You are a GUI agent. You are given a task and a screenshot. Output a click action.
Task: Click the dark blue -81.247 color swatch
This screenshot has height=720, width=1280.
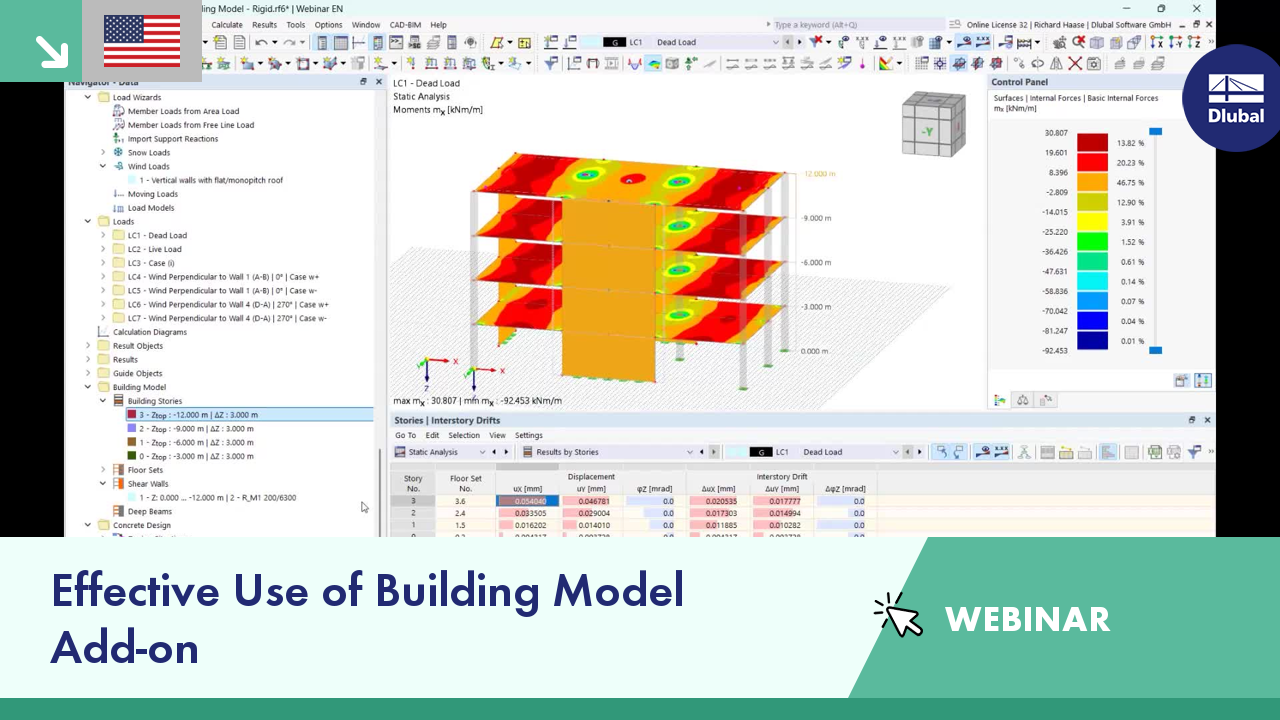[1092, 340]
